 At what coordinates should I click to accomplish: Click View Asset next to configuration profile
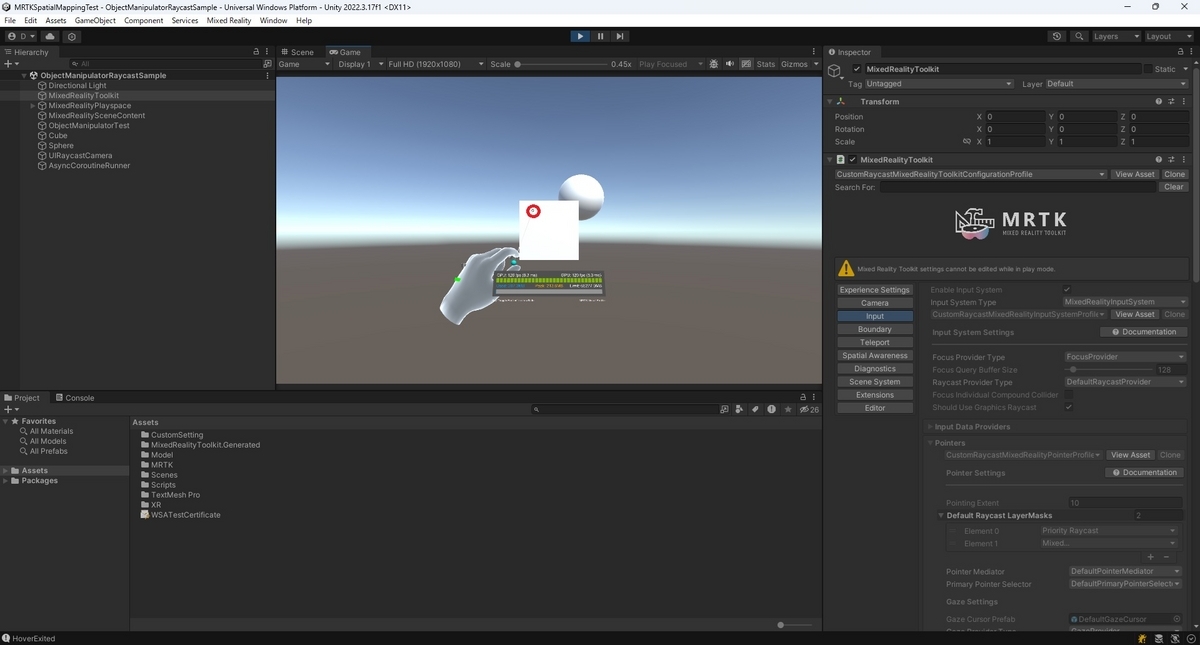coord(1135,174)
